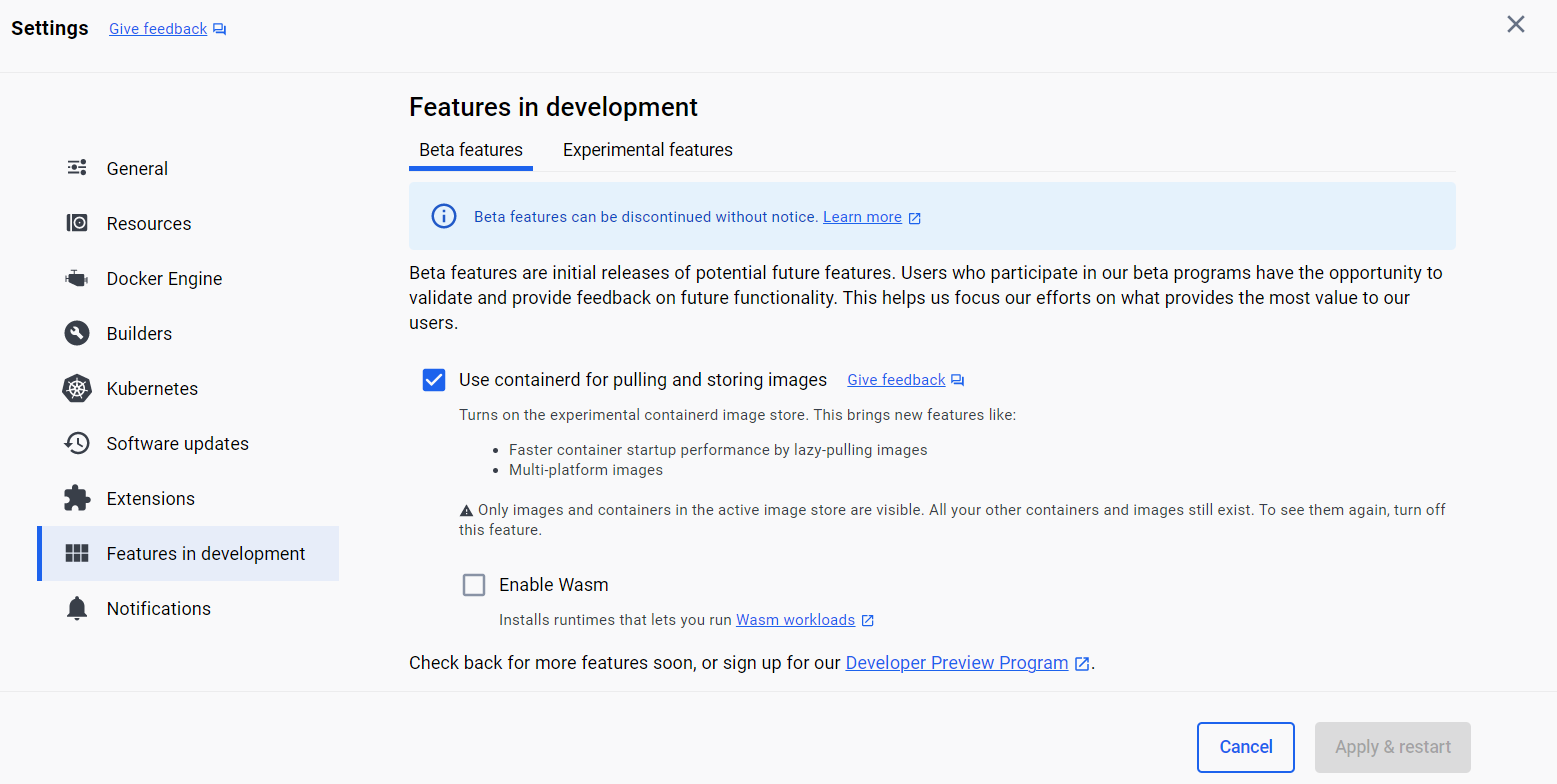Viewport: 1557px width, 784px height.
Task: Open the Developer Preview Program link
Action: [x=957, y=663]
